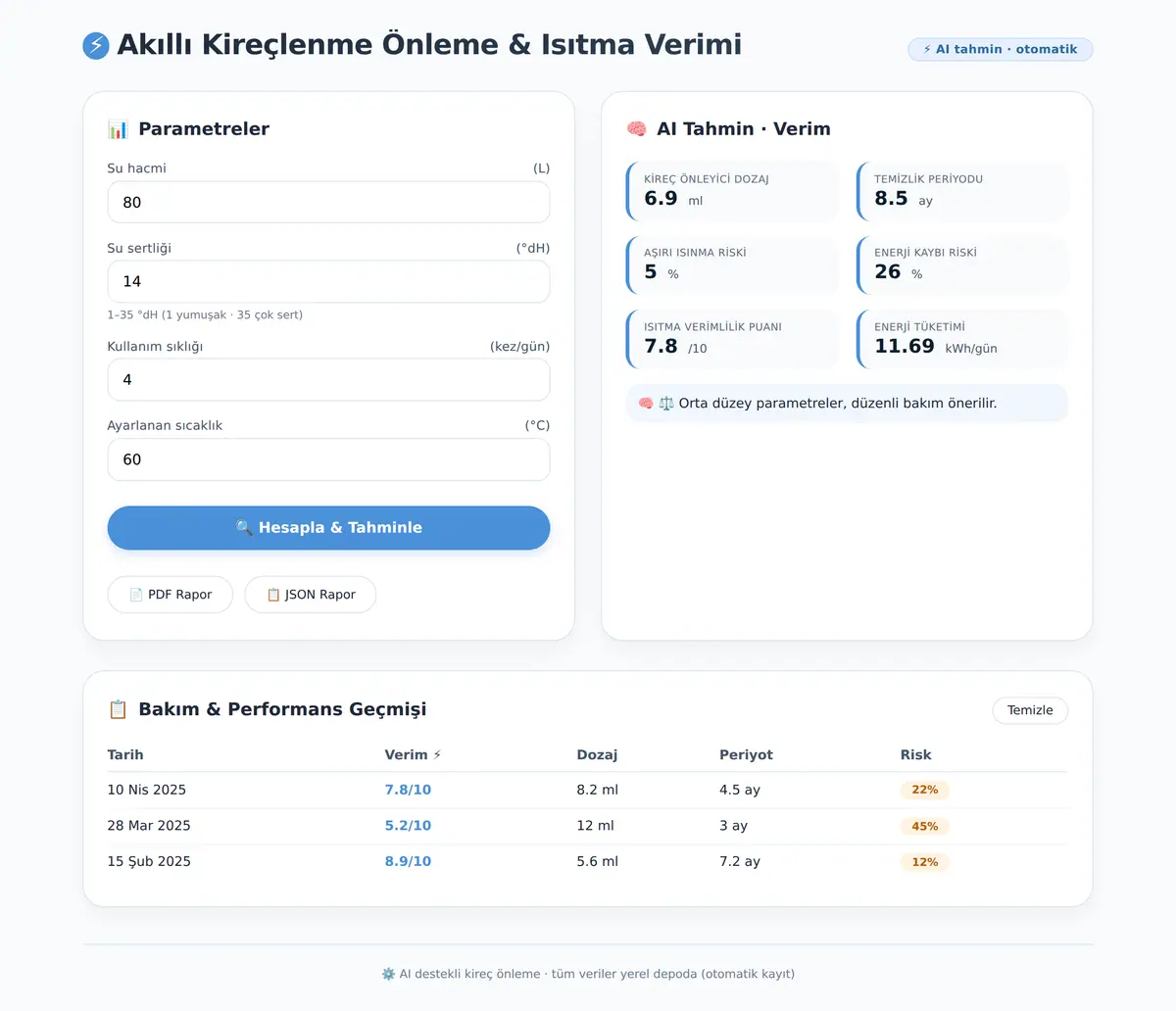1176x1011 pixels.
Task: Clear history with Temizle button
Action: 1030,710
